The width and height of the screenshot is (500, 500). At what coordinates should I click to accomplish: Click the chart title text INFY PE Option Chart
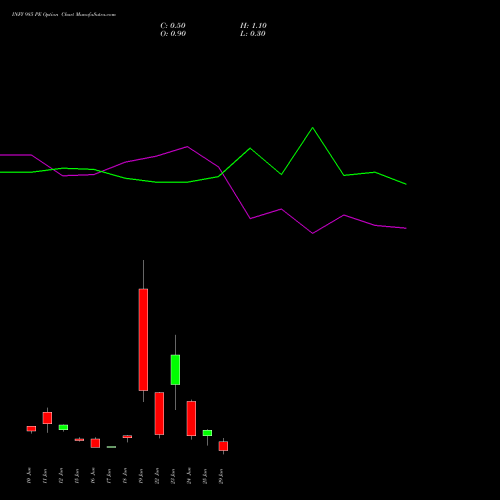[x=64, y=15]
